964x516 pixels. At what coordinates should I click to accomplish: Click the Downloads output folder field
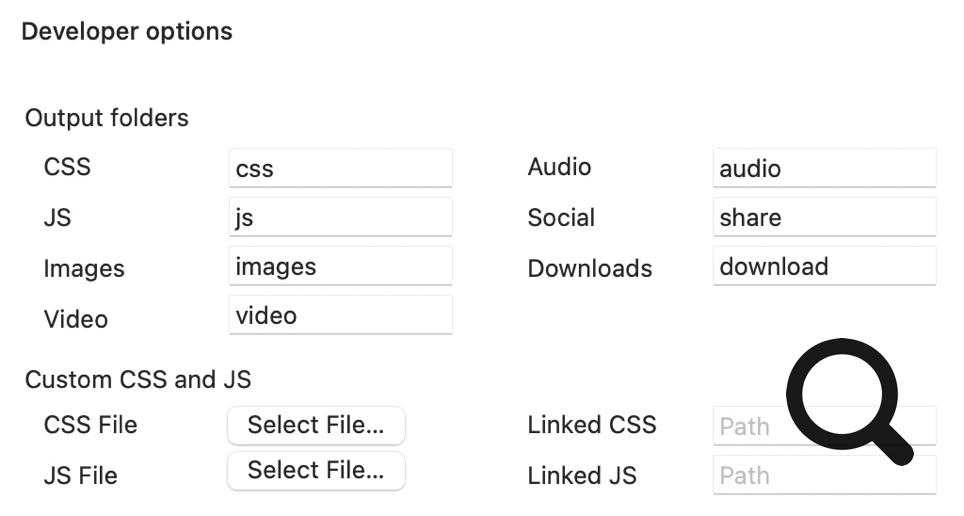(824, 266)
